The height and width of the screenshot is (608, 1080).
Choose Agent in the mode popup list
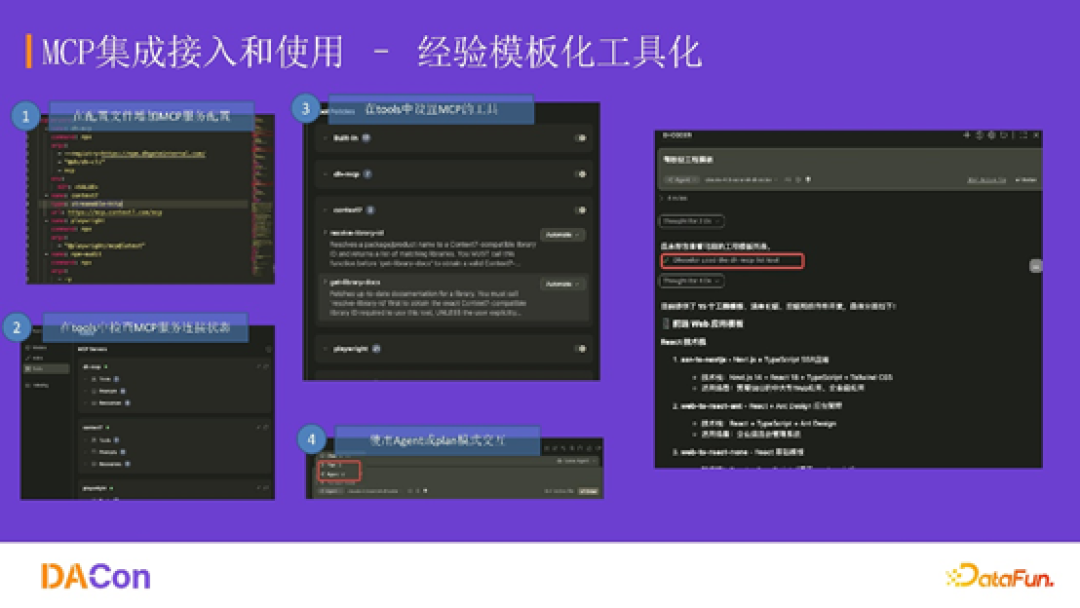point(335,474)
